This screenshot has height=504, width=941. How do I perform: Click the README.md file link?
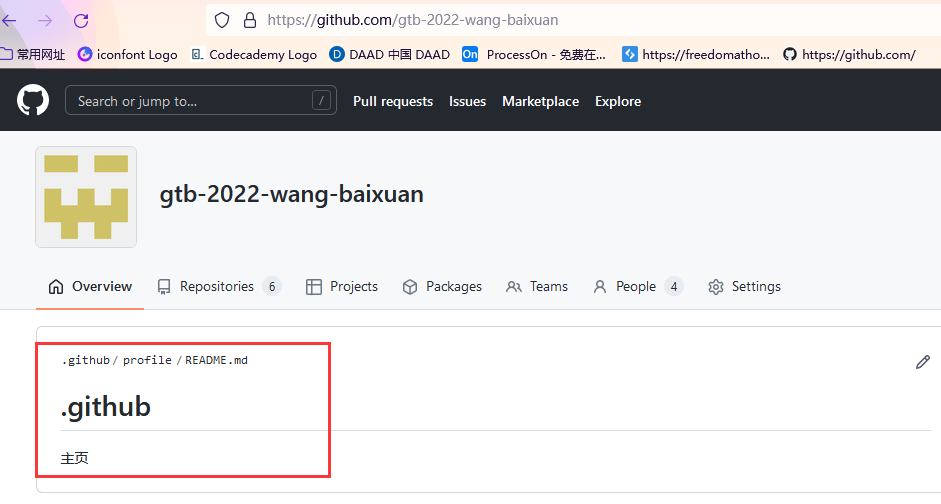(217, 360)
